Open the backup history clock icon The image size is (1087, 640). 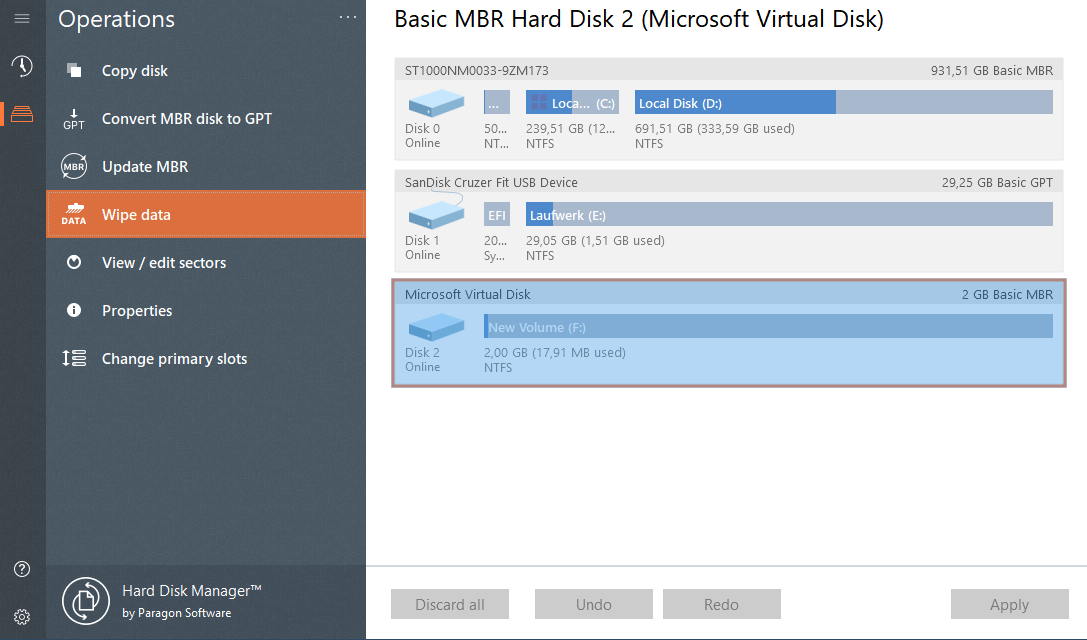[x=22, y=67]
